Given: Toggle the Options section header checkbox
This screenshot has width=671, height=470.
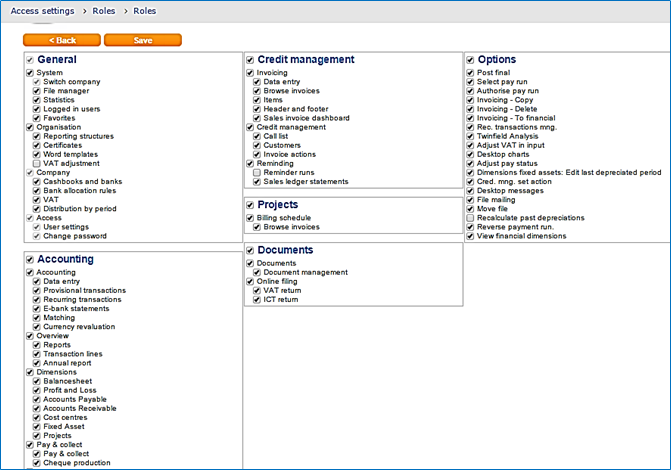Looking at the screenshot, I should (470, 60).
